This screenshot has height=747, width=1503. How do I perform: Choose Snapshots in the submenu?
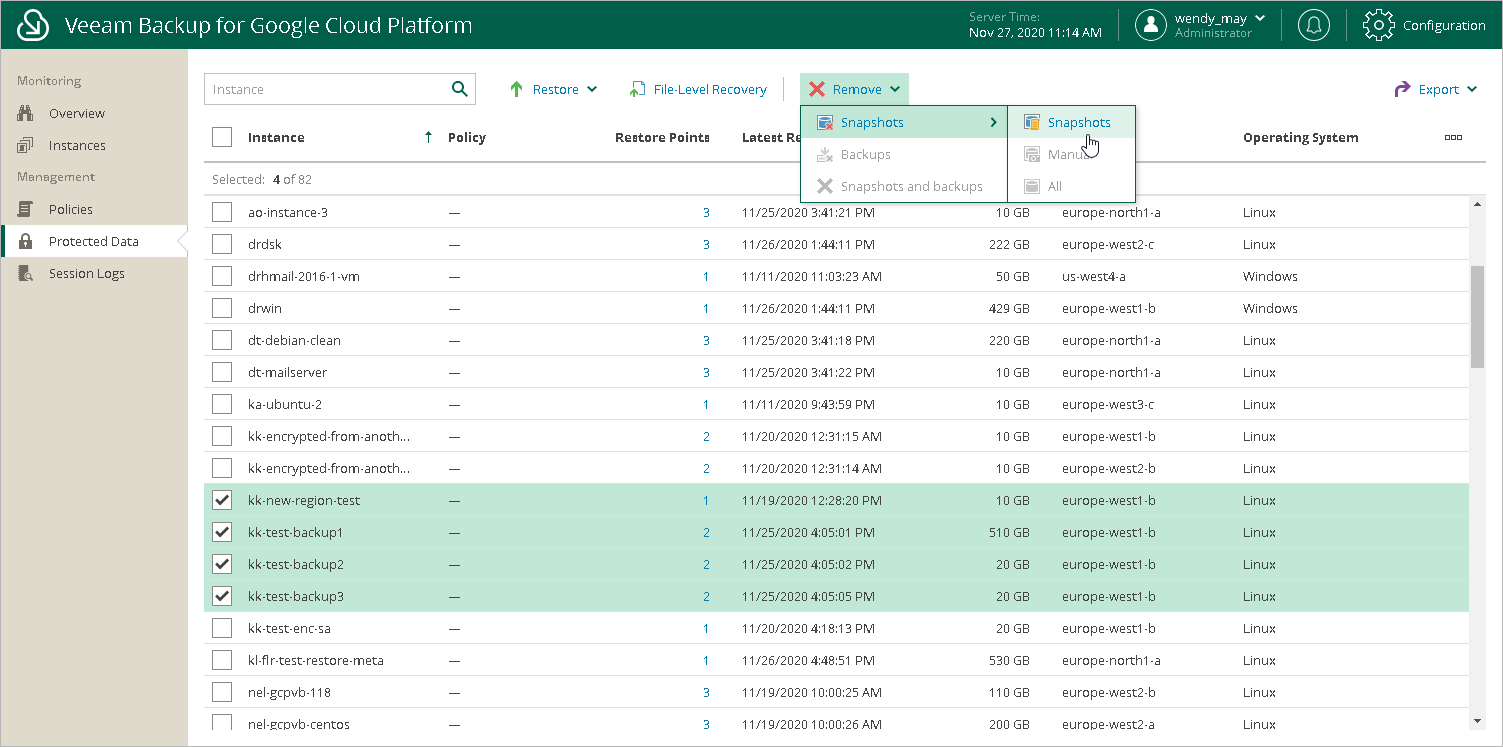click(x=1078, y=122)
